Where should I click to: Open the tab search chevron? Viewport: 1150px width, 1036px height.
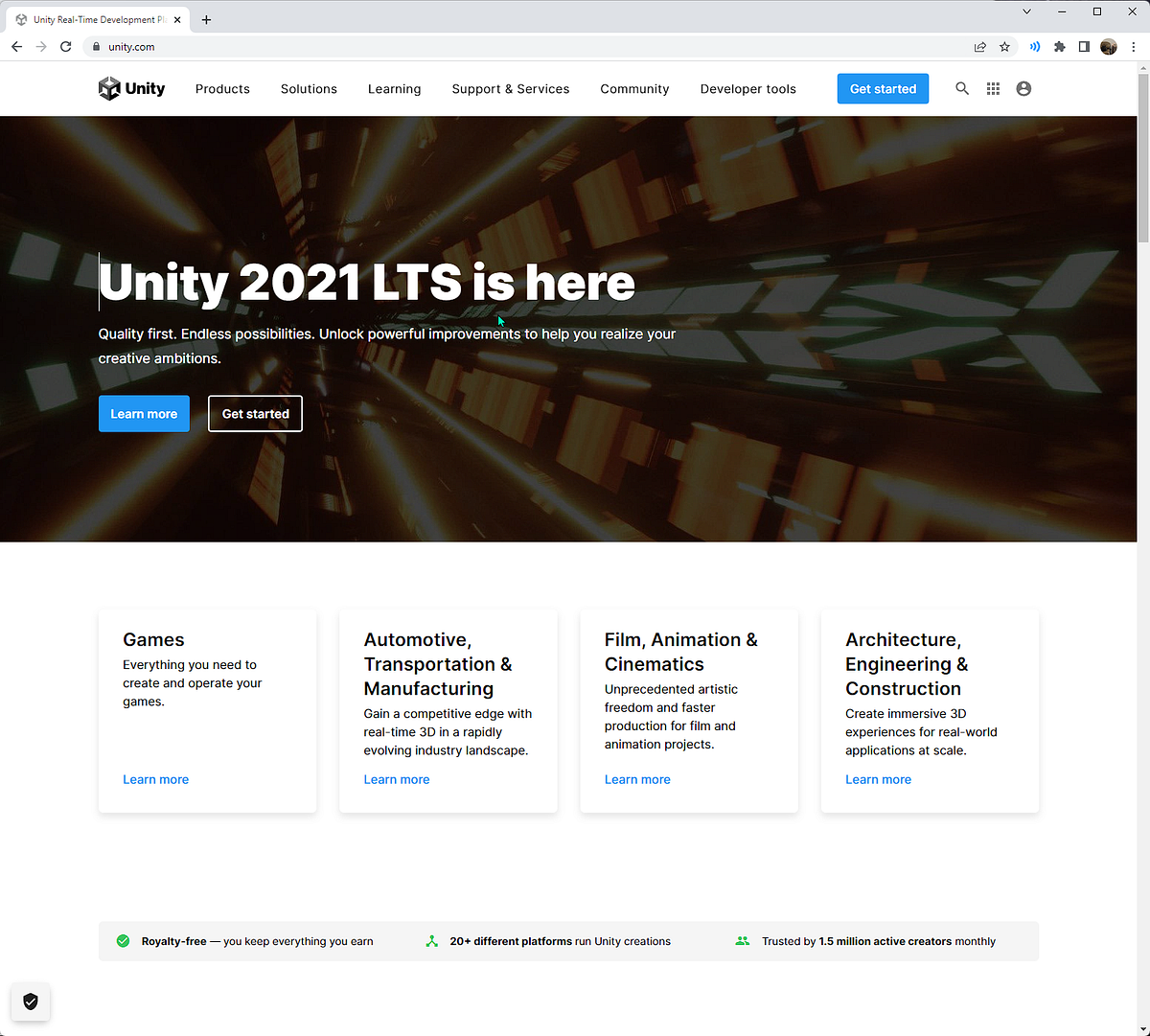tap(1026, 12)
